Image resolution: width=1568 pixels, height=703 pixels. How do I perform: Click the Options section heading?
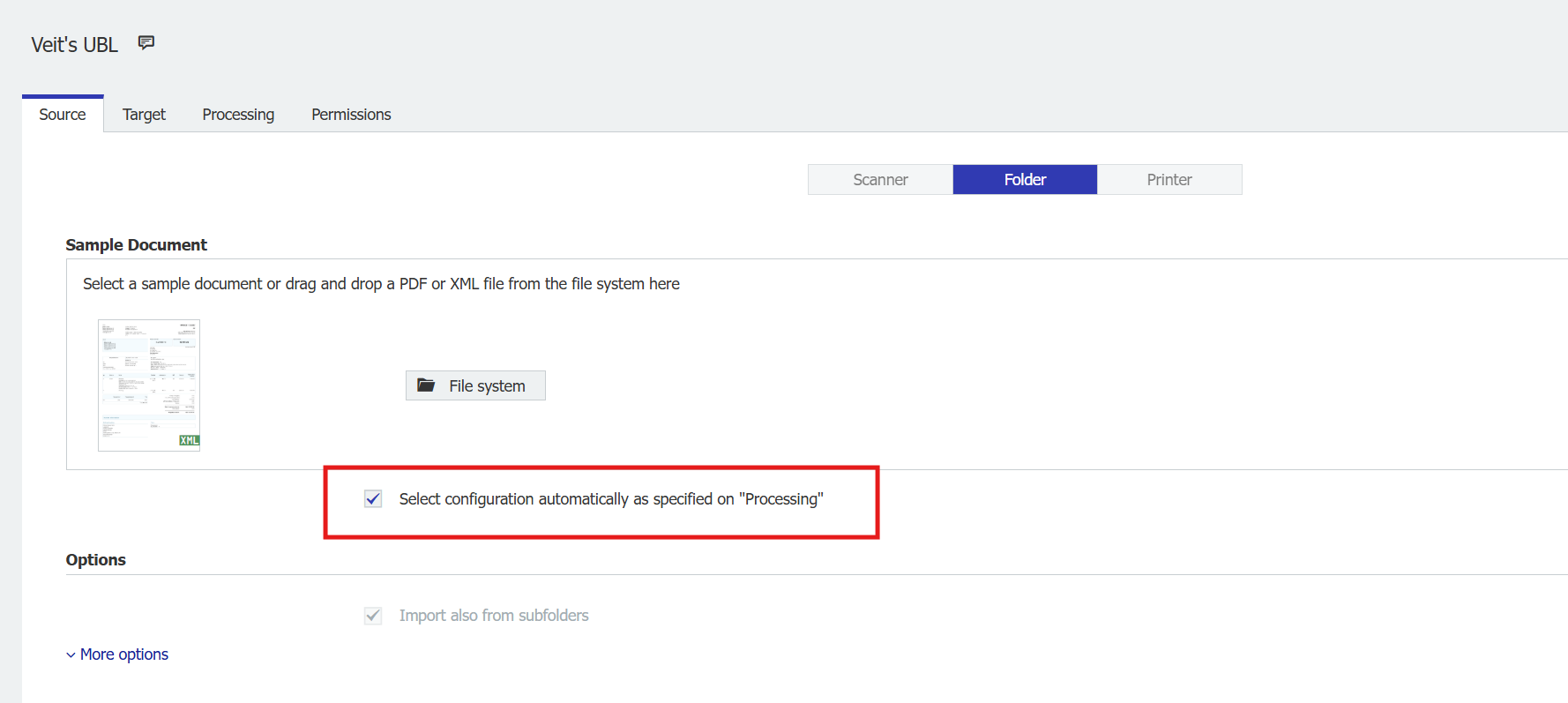pyautogui.click(x=95, y=560)
